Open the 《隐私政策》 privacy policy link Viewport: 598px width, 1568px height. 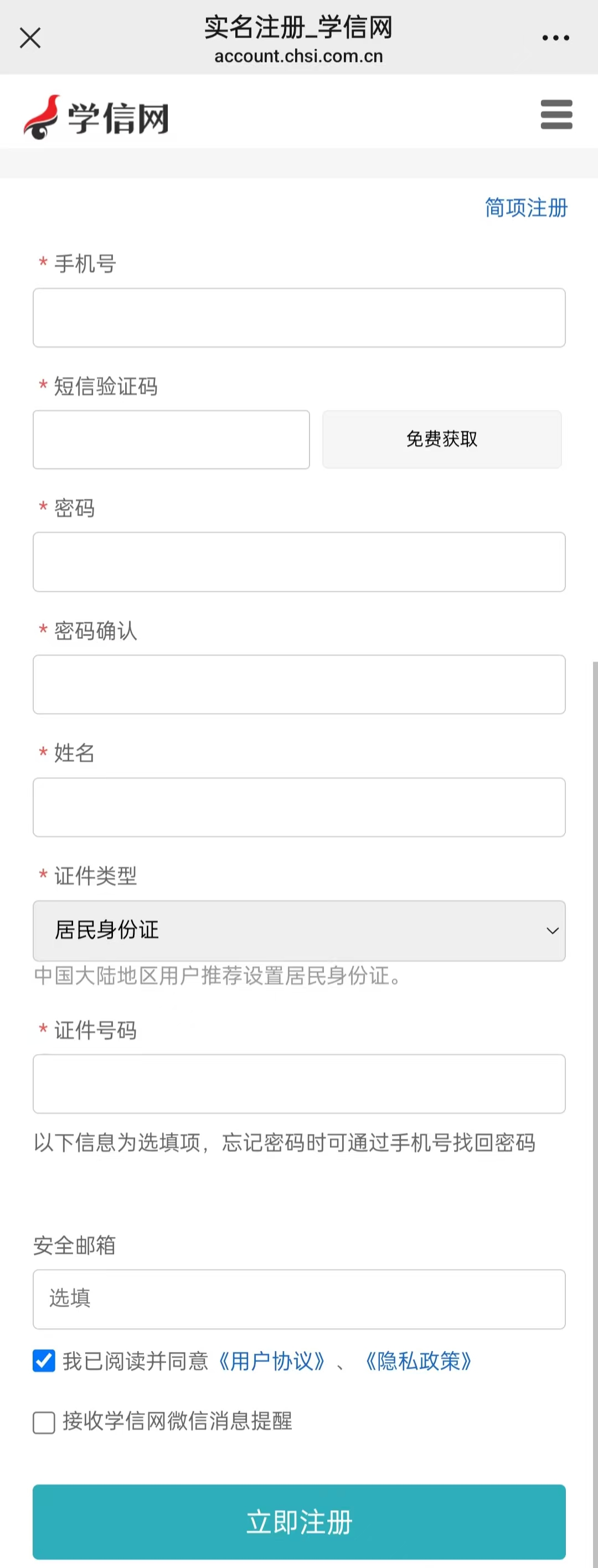[x=419, y=1361]
